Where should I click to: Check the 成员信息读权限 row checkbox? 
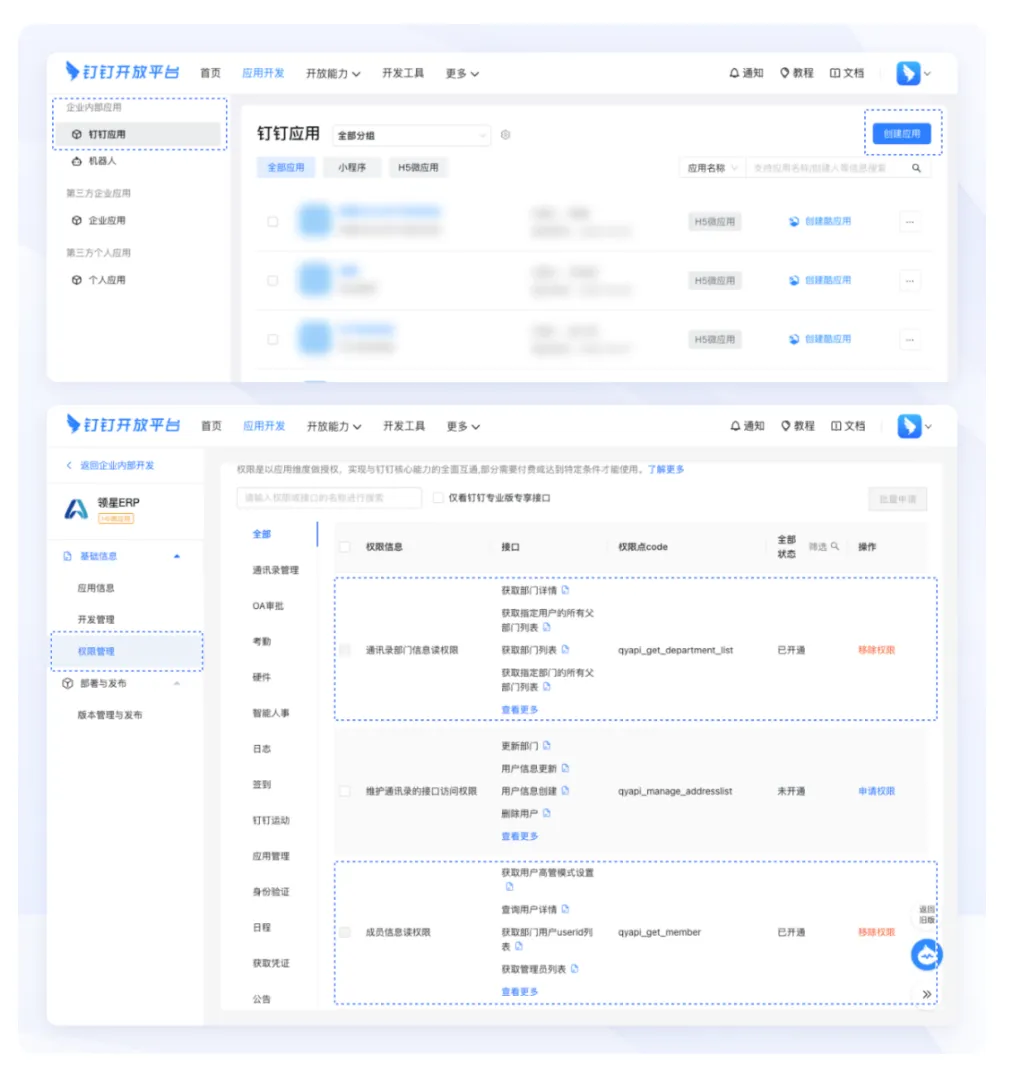click(345, 932)
